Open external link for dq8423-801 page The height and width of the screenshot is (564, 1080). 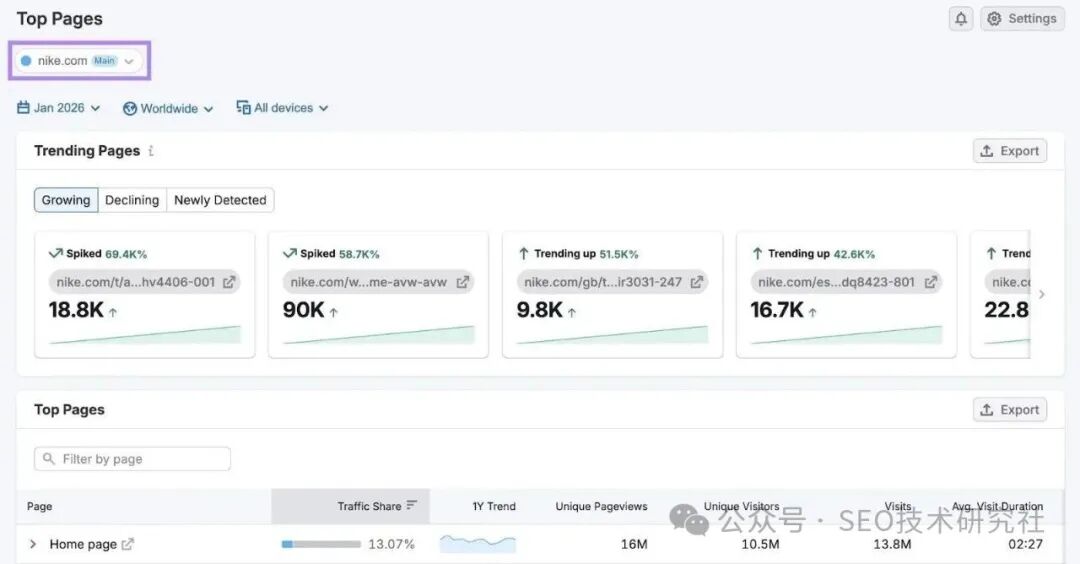(930, 282)
